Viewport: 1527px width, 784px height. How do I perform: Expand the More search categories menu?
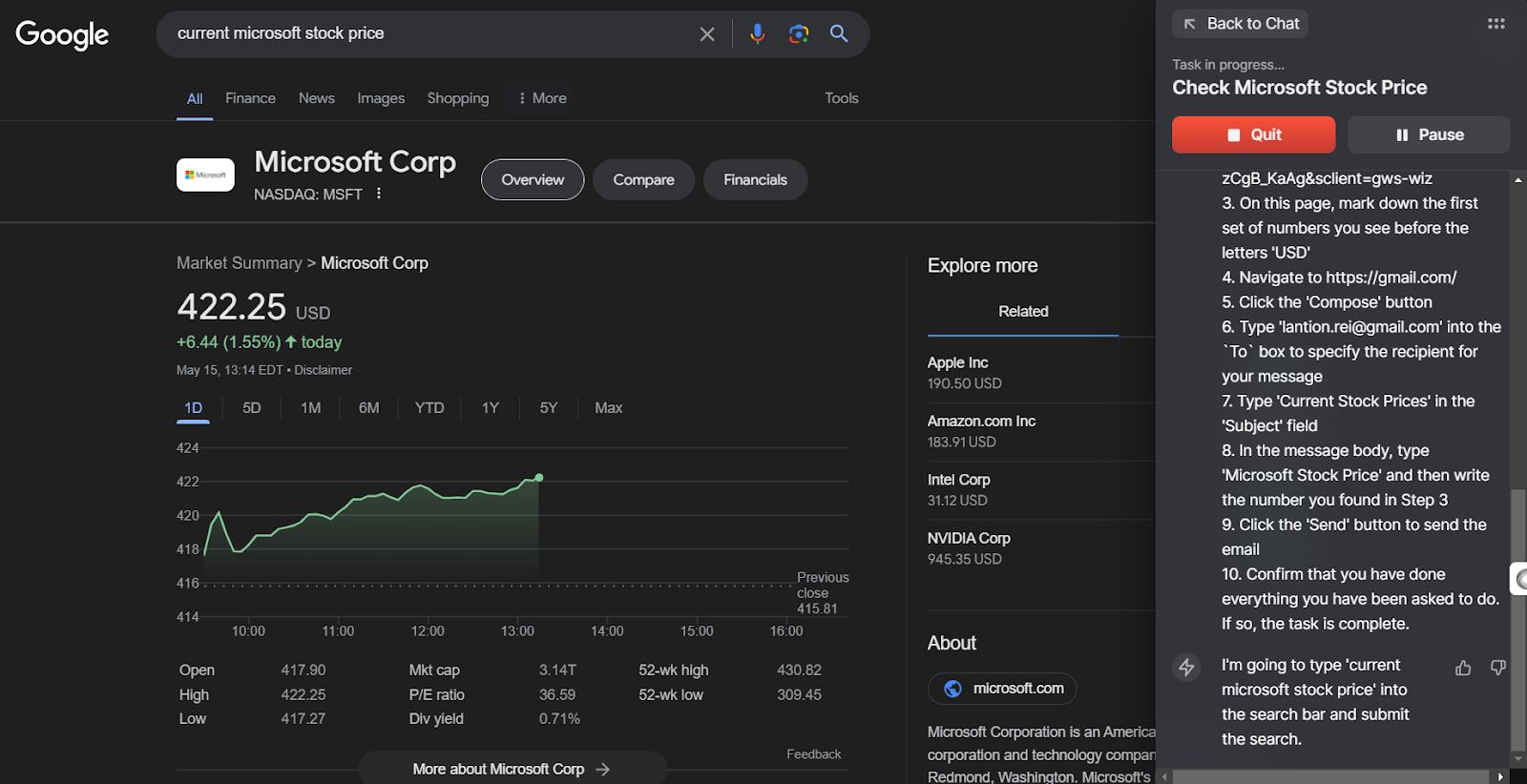point(542,98)
